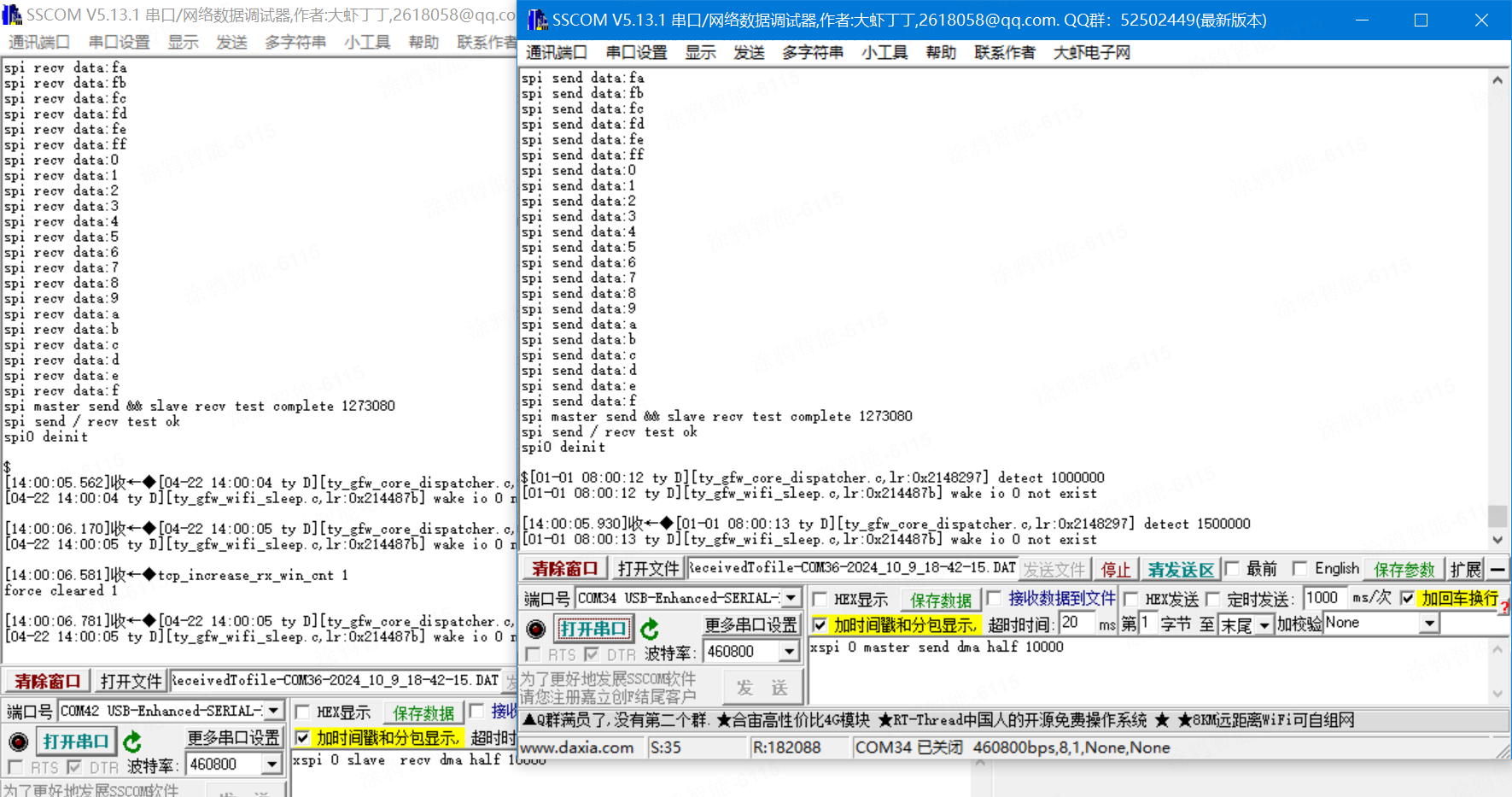Click the red port status indicator in COM34 window
This screenshot has height=797, width=1512.
pyautogui.click(x=536, y=630)
